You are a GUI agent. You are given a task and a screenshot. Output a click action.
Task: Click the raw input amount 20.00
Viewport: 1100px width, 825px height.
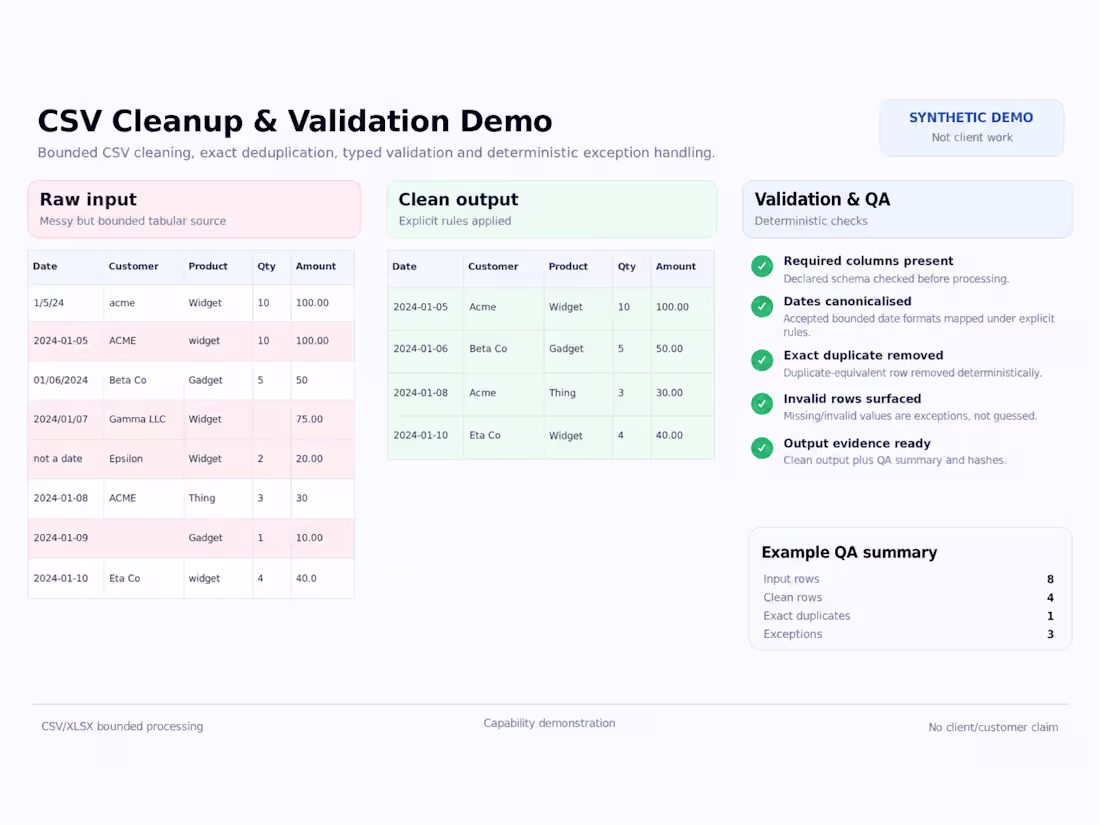point(309,459)
